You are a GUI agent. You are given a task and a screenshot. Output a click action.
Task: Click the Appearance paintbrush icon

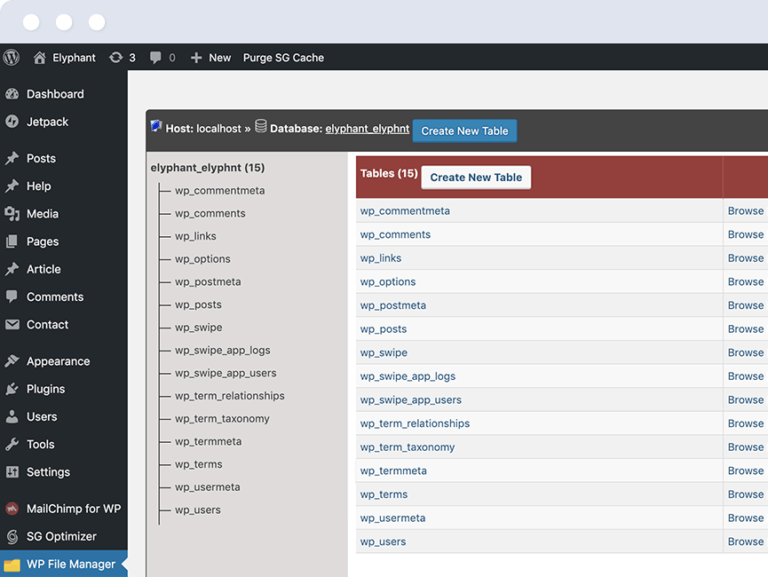tap(12, 361)
